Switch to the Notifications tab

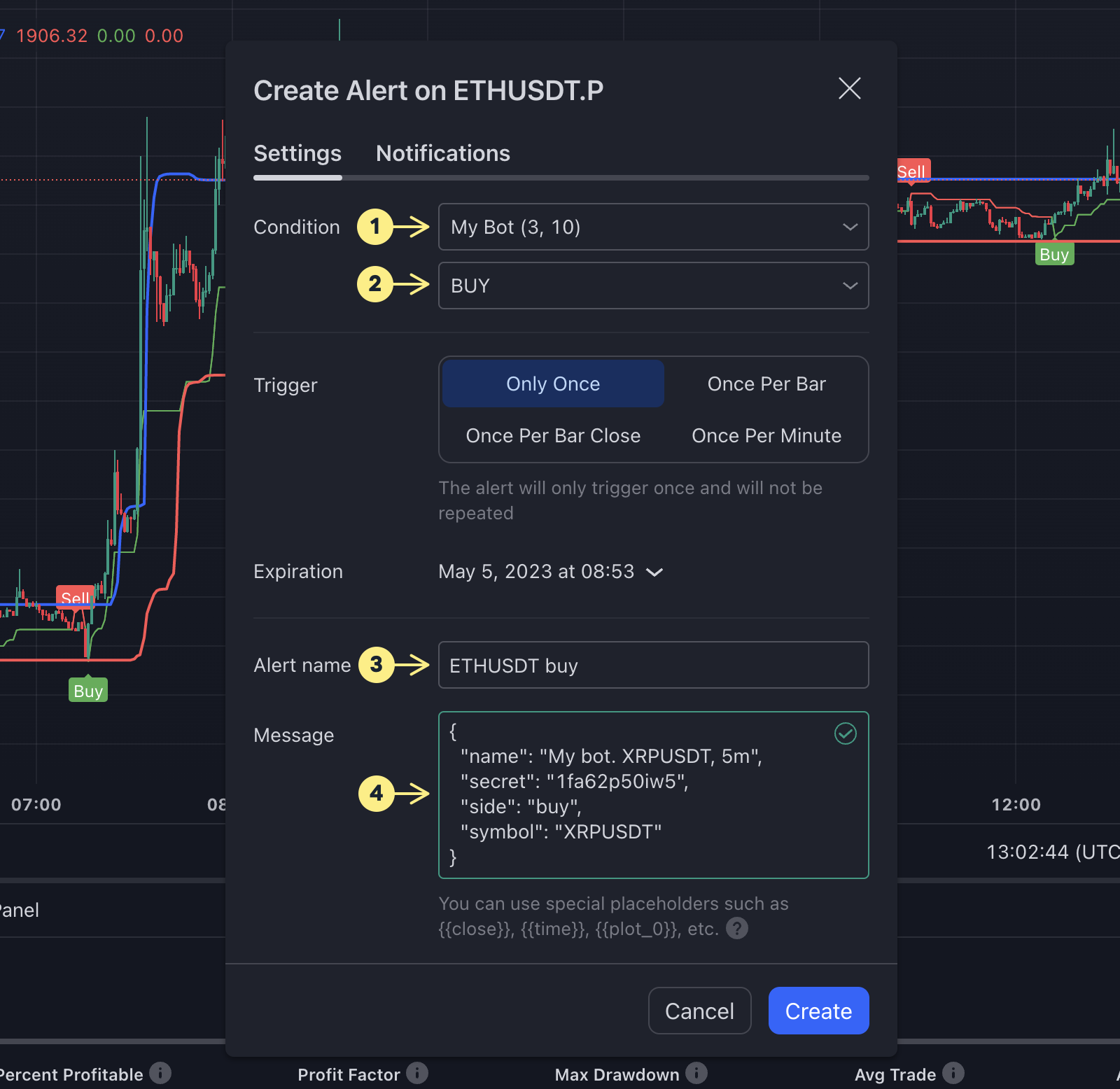point(443,153)
